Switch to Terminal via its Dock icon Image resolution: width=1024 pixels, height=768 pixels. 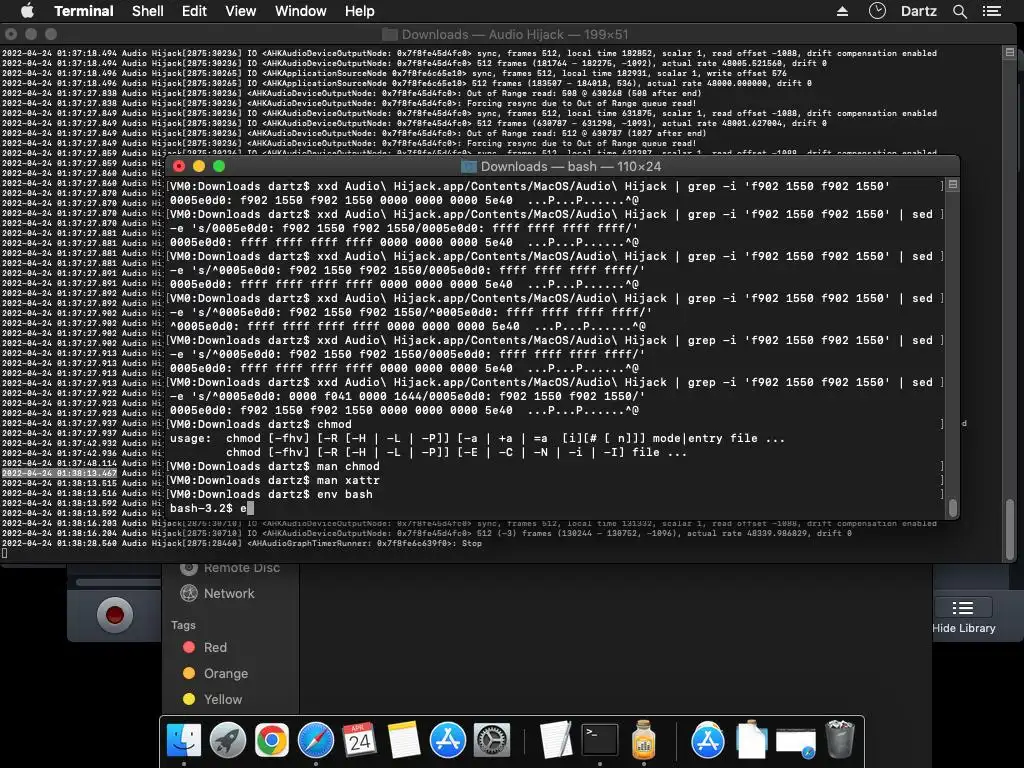600,740
